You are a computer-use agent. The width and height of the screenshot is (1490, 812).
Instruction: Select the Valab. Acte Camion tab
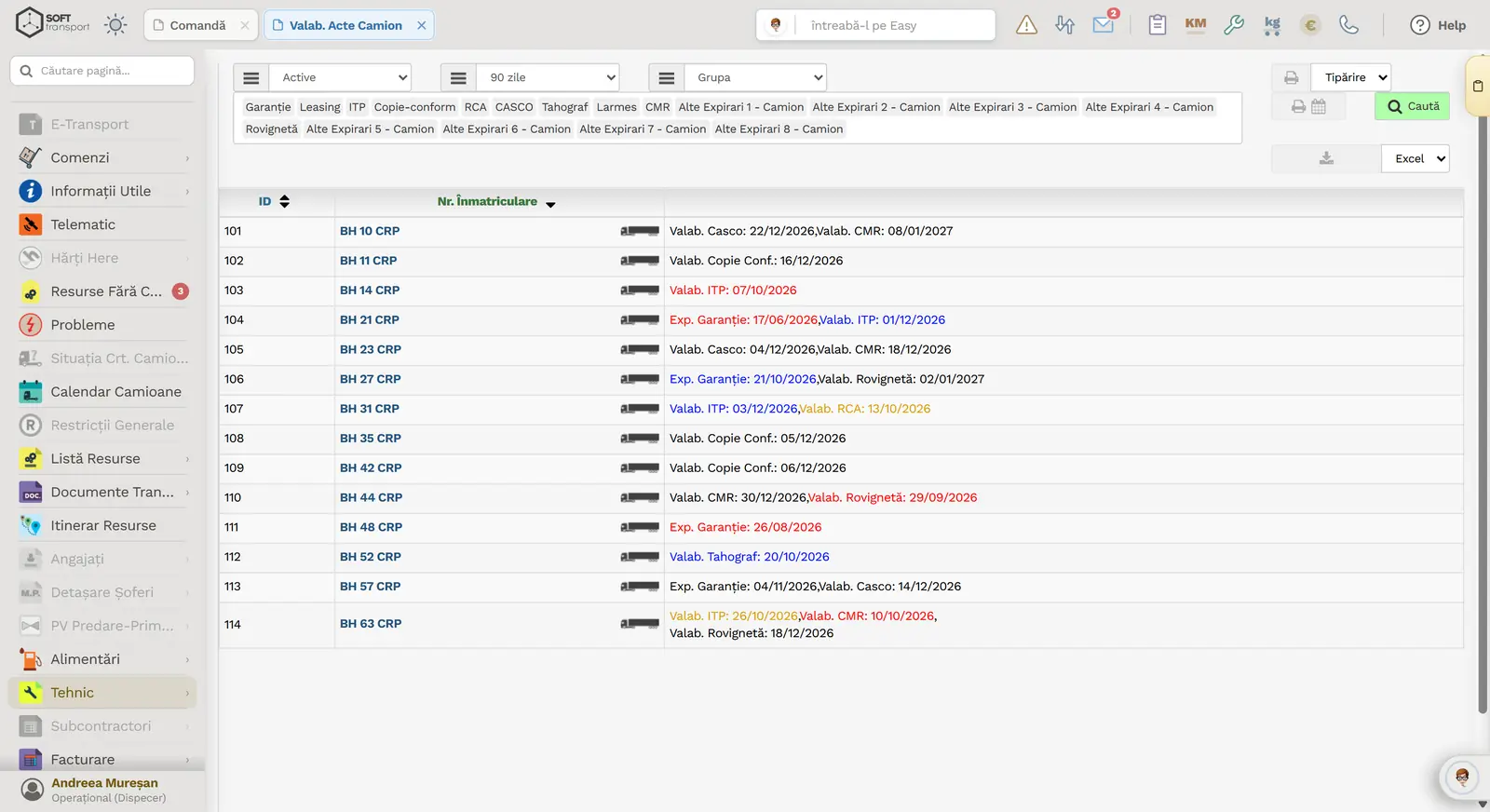[348, 25]
